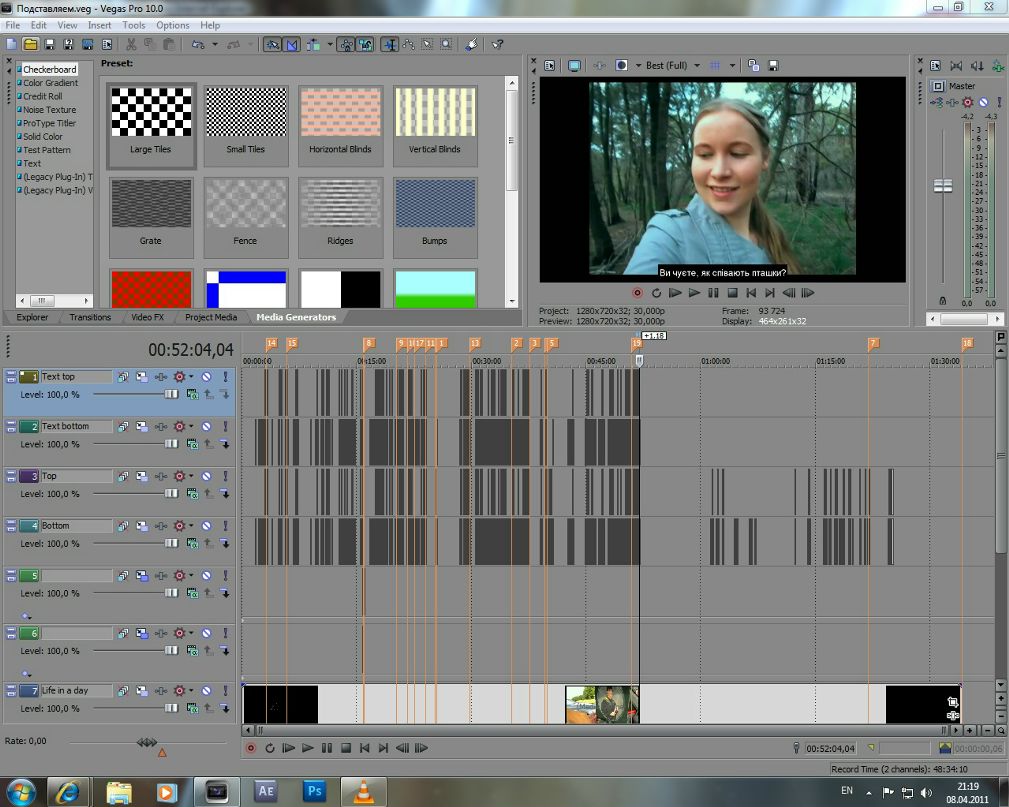
Task: Save preview snapshot to file
Action: [x=773, y=66]
